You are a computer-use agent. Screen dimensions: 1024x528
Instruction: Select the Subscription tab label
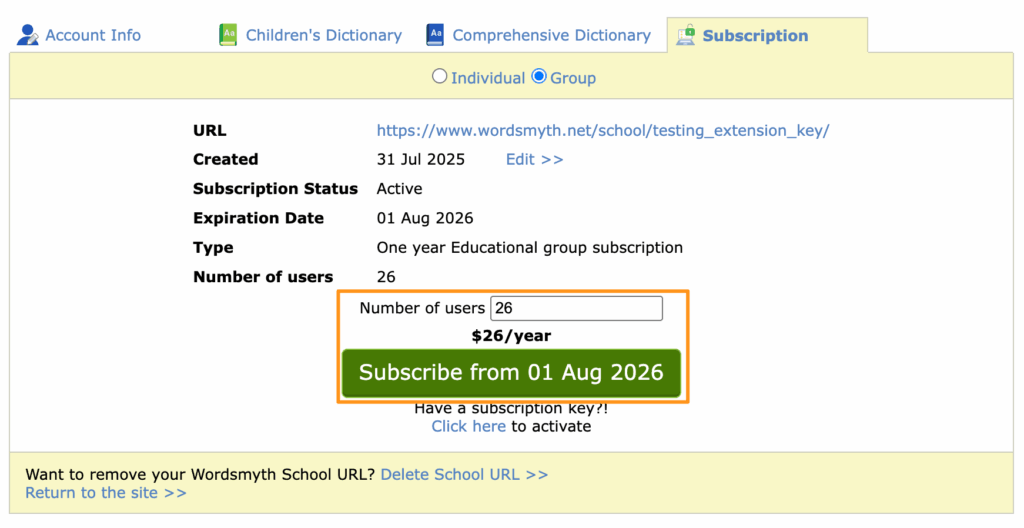click(755, 35)
